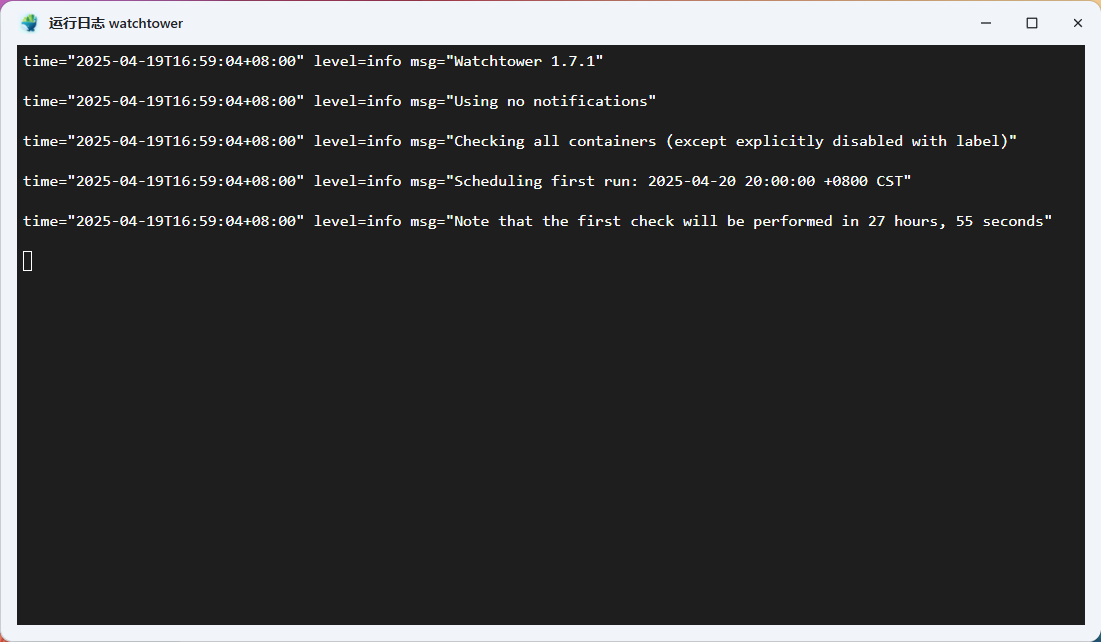Click the 运行日志 watchtower window title text
This screenshot has height=642, width=1101.
point(116,23)
